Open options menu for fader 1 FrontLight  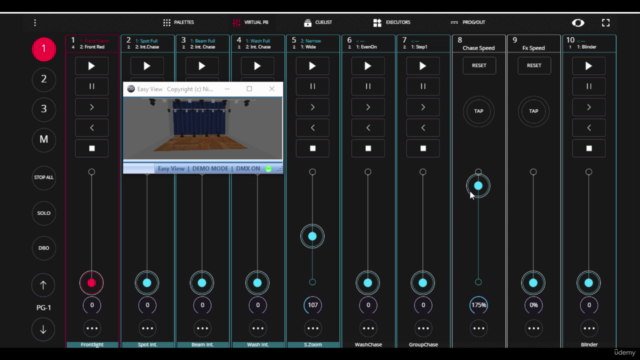(92, 329)
